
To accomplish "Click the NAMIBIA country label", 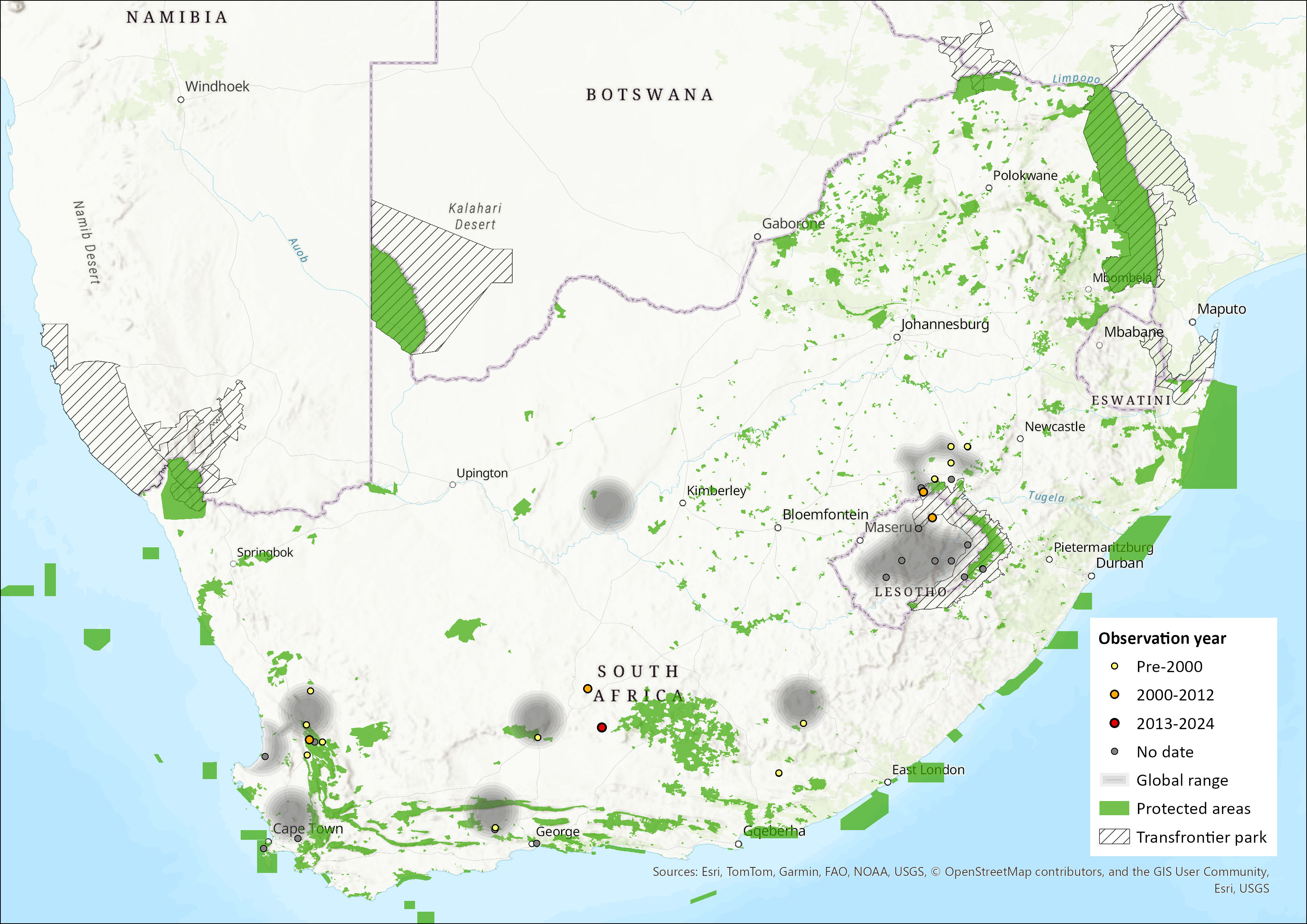I will [x=177, y=17].
